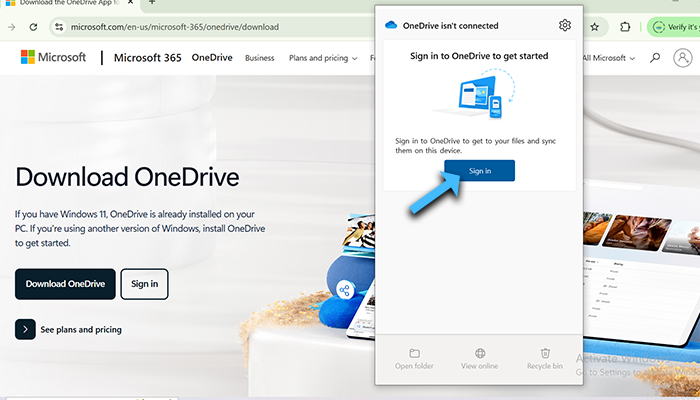The height and width of the screenshot is (400, 700).
Task: Click the blue Sign in button in OneDrive popup
Action: tap(479, 171)
